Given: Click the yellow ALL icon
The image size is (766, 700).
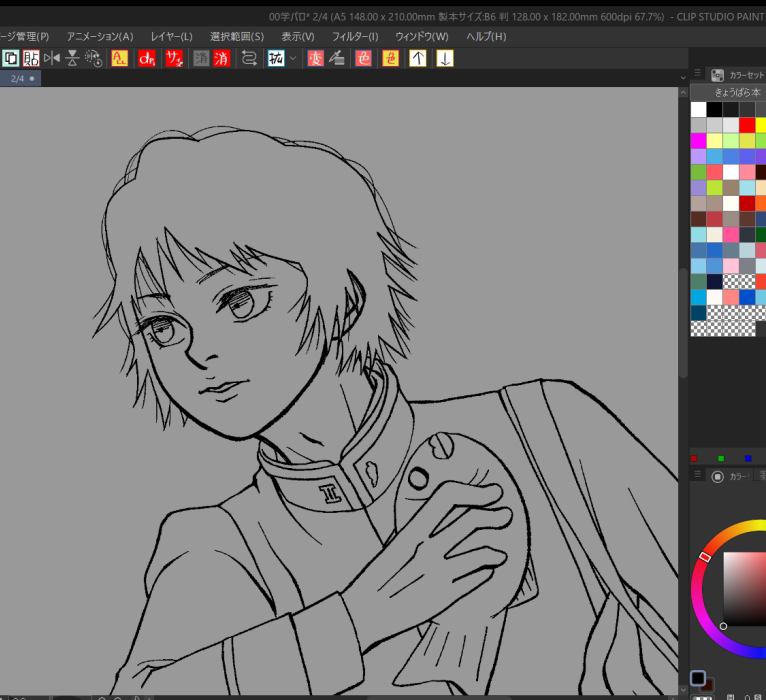Looking at the screenshot, I should (x=120, y=59).
